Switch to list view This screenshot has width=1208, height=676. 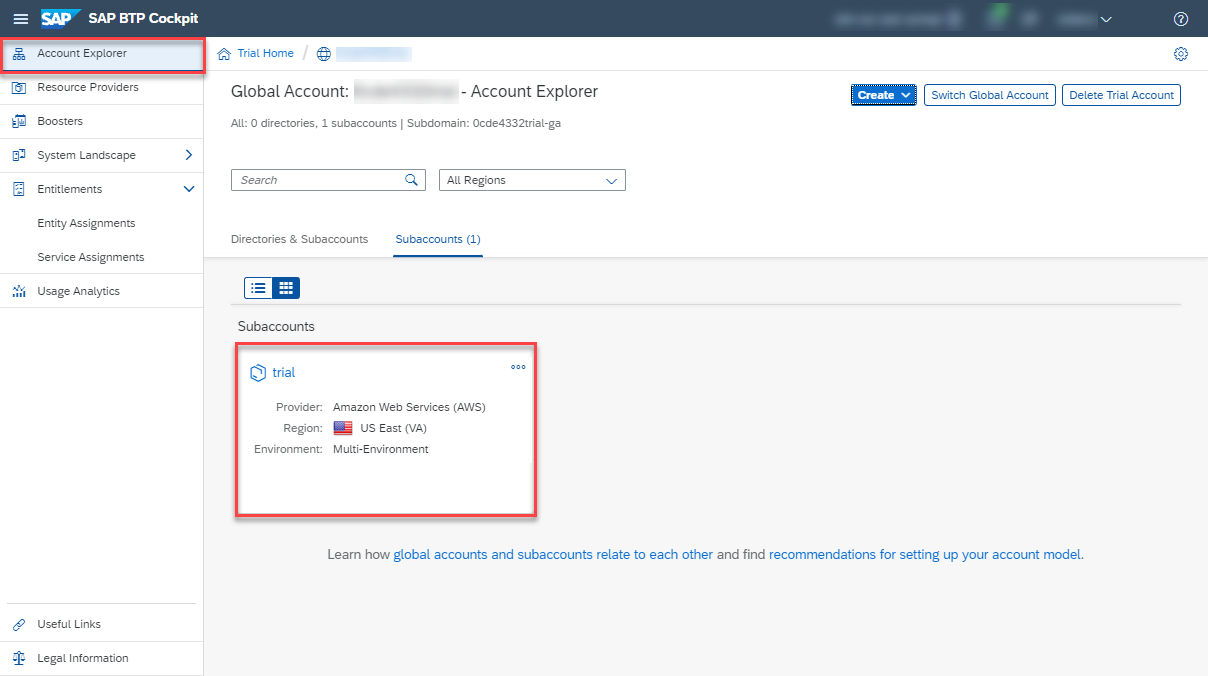point(258,288)
